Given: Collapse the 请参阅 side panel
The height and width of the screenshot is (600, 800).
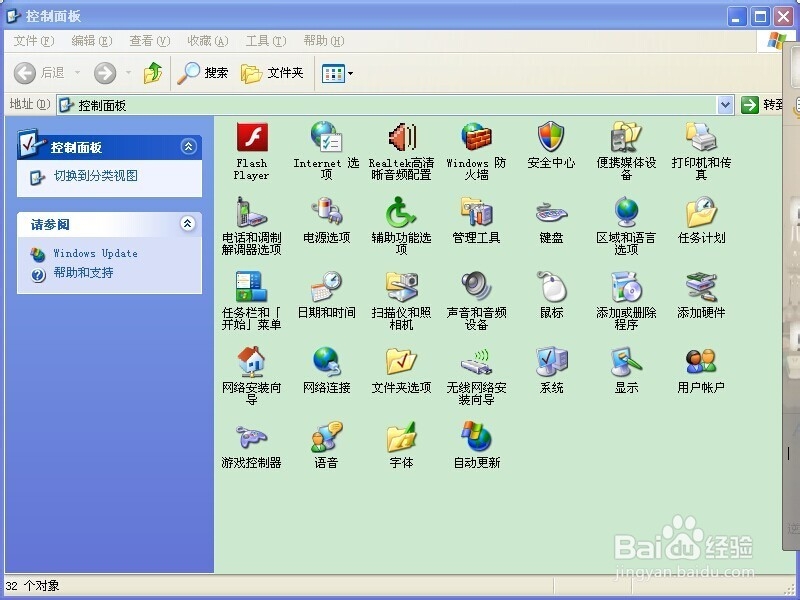Looking at the screenshot, I should tap(188, 223).
